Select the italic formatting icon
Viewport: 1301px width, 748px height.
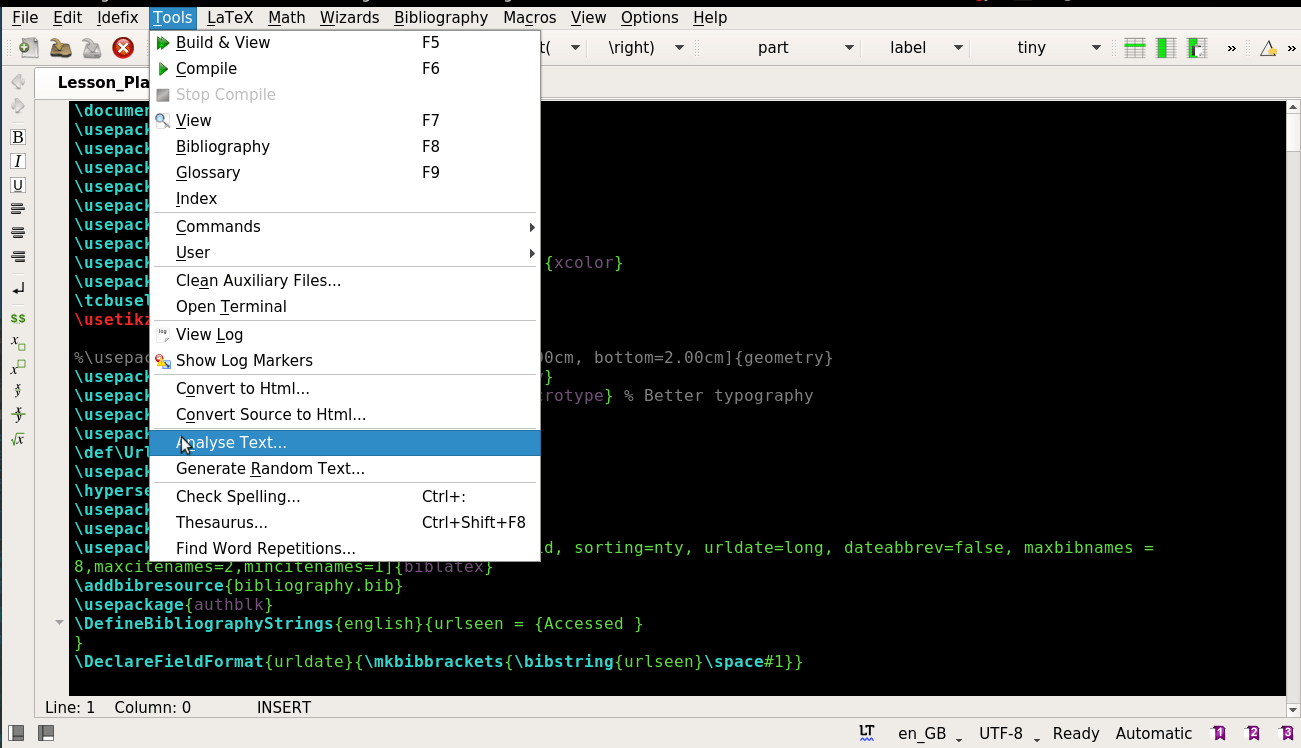[x=17, y=161]
